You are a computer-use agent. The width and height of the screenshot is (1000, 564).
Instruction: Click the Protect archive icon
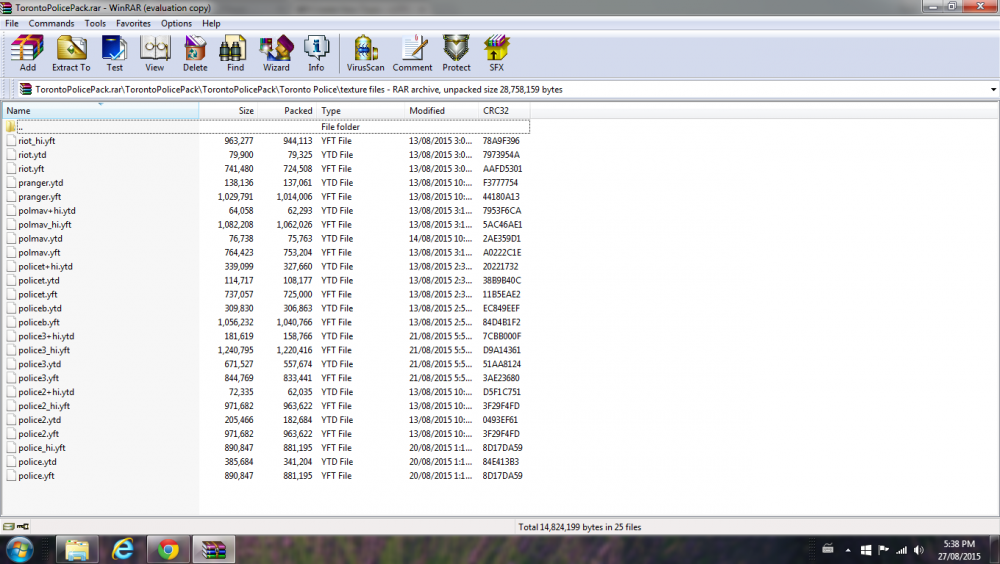(x=456, y=53)
